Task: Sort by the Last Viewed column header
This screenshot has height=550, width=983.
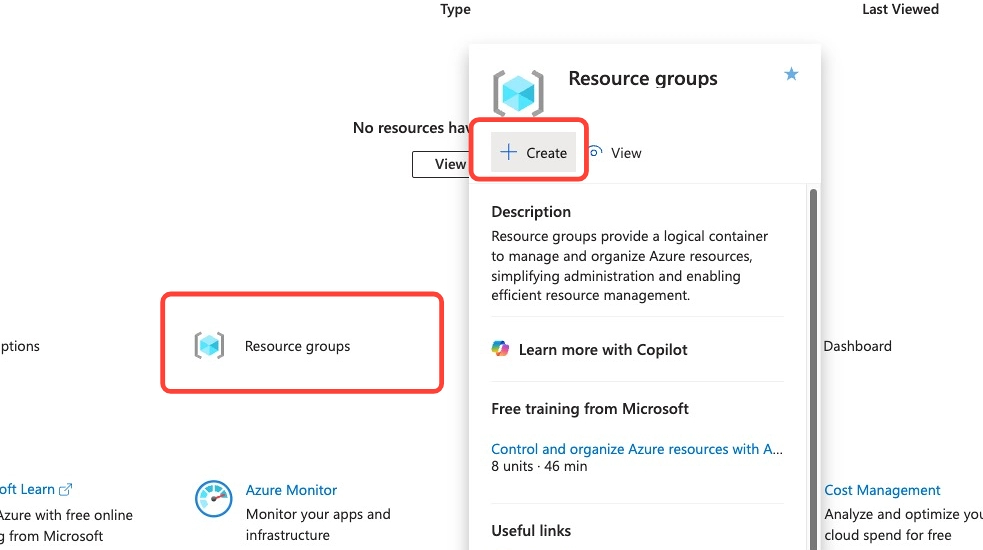Action: click(900, 9)
